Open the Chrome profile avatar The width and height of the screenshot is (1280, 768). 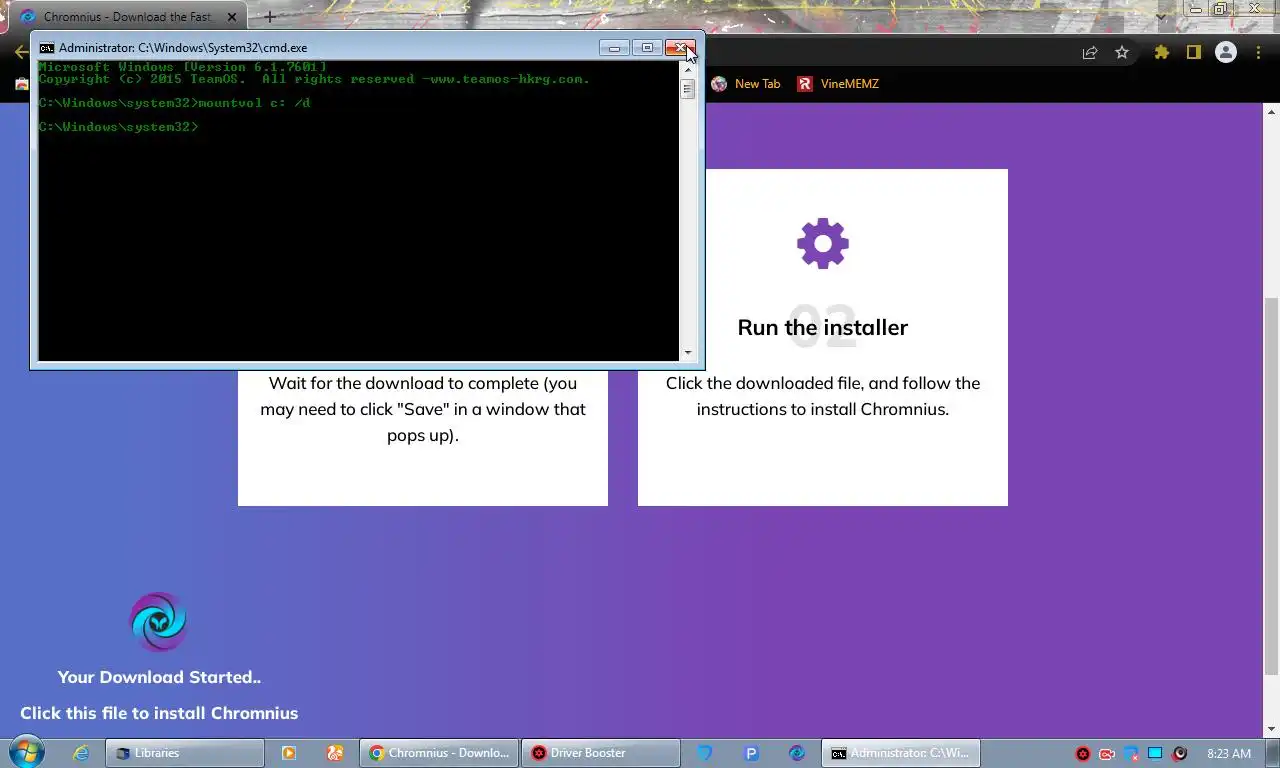1226,53
